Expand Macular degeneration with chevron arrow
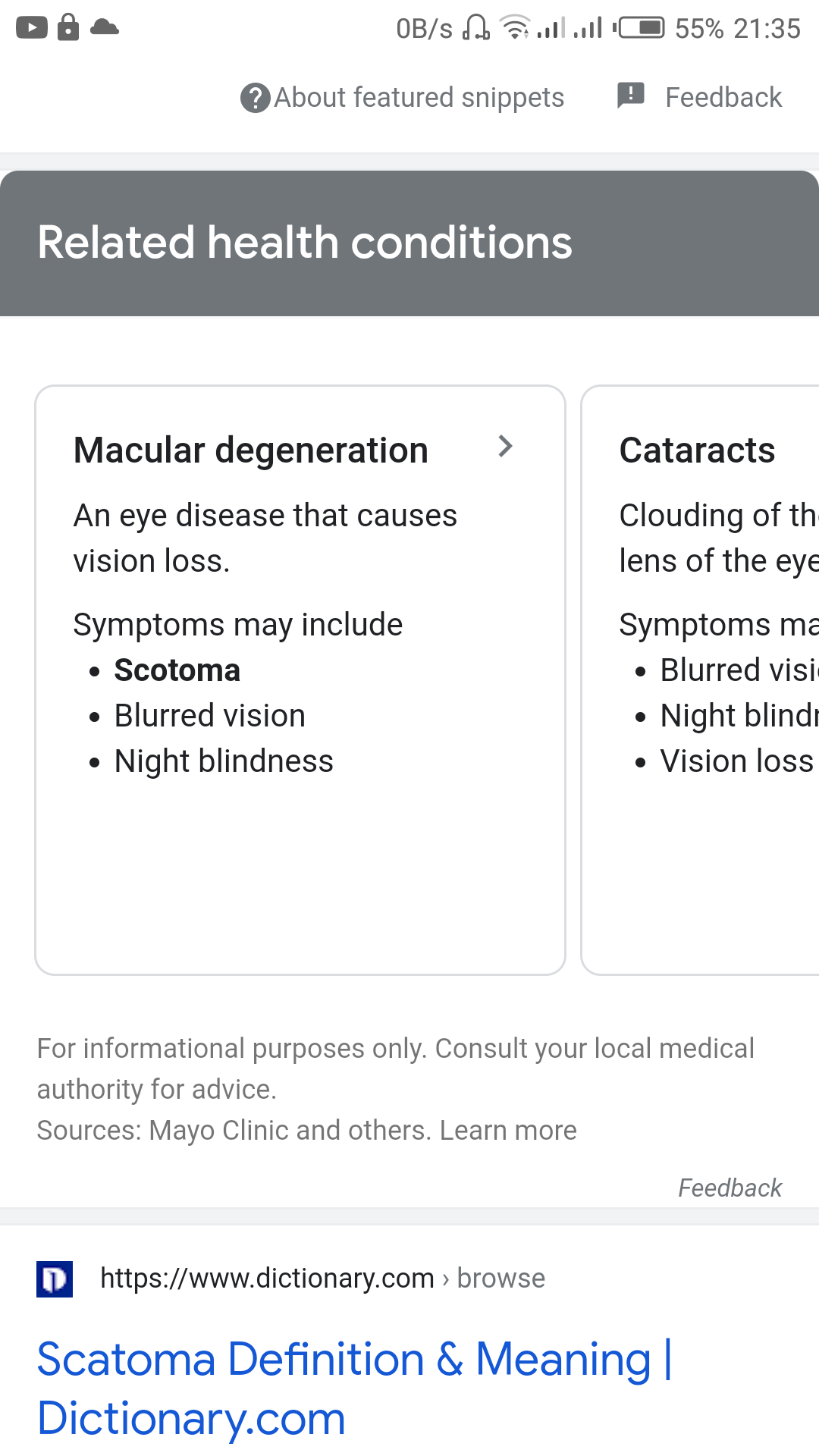 (506, 447)
